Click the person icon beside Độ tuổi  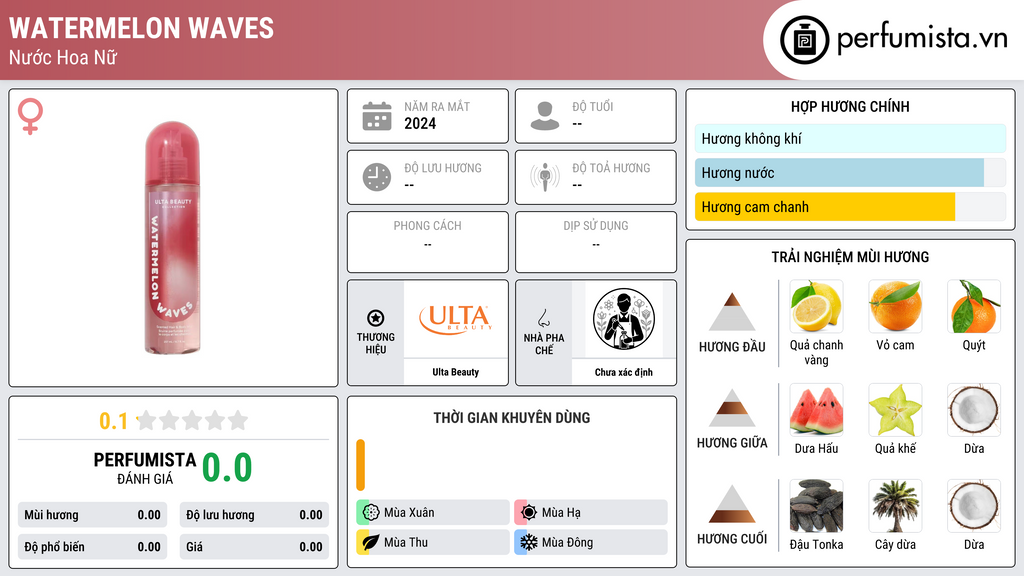(545, 116)
